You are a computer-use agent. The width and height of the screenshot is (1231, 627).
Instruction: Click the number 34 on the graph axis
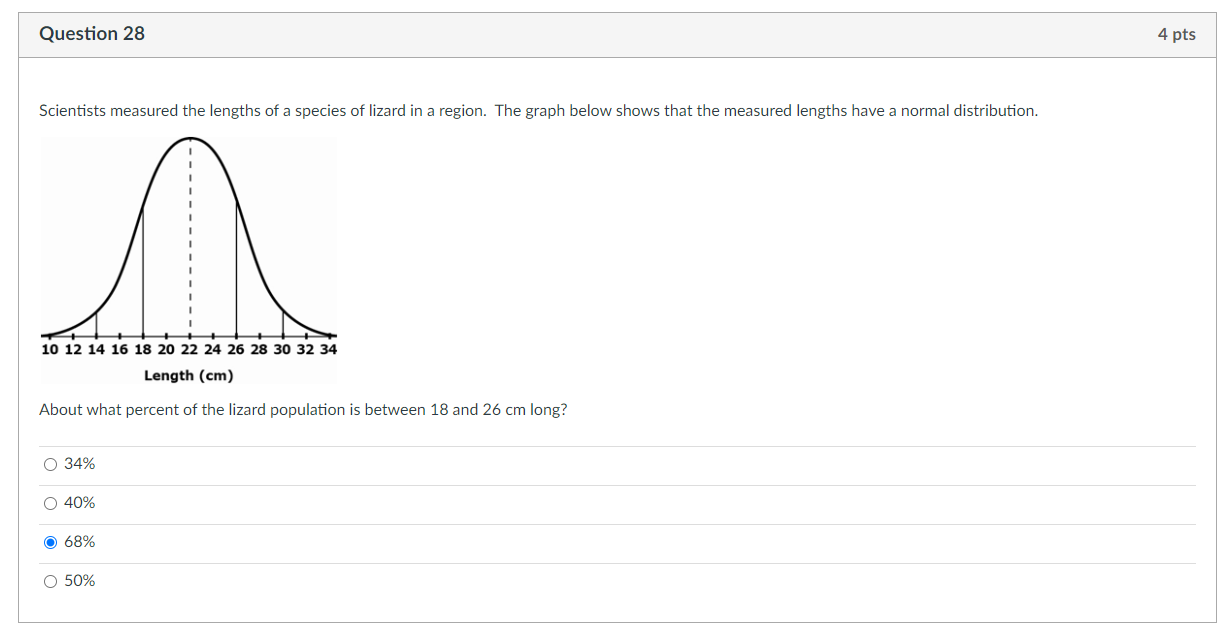click(x=329, y=349)
